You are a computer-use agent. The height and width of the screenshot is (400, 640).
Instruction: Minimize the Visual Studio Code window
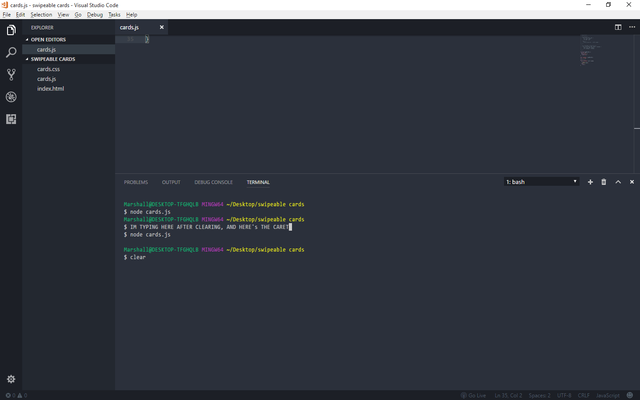coord(588,4)
